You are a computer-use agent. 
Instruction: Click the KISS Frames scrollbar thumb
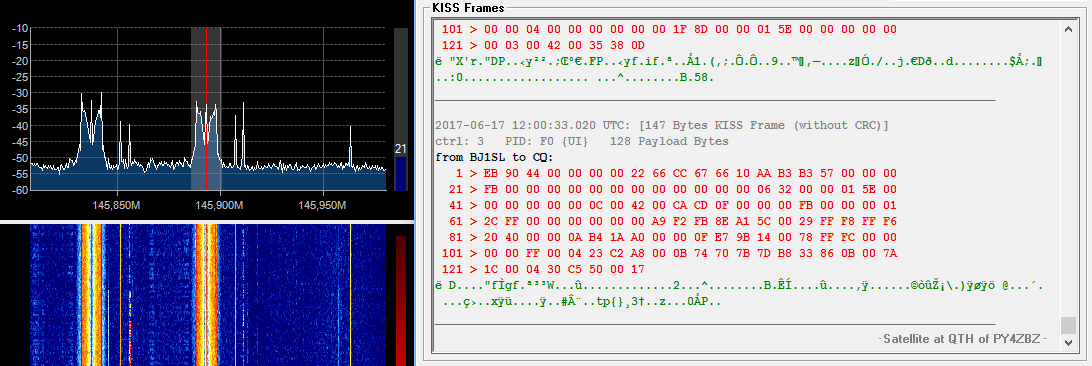pos(1068,326)
